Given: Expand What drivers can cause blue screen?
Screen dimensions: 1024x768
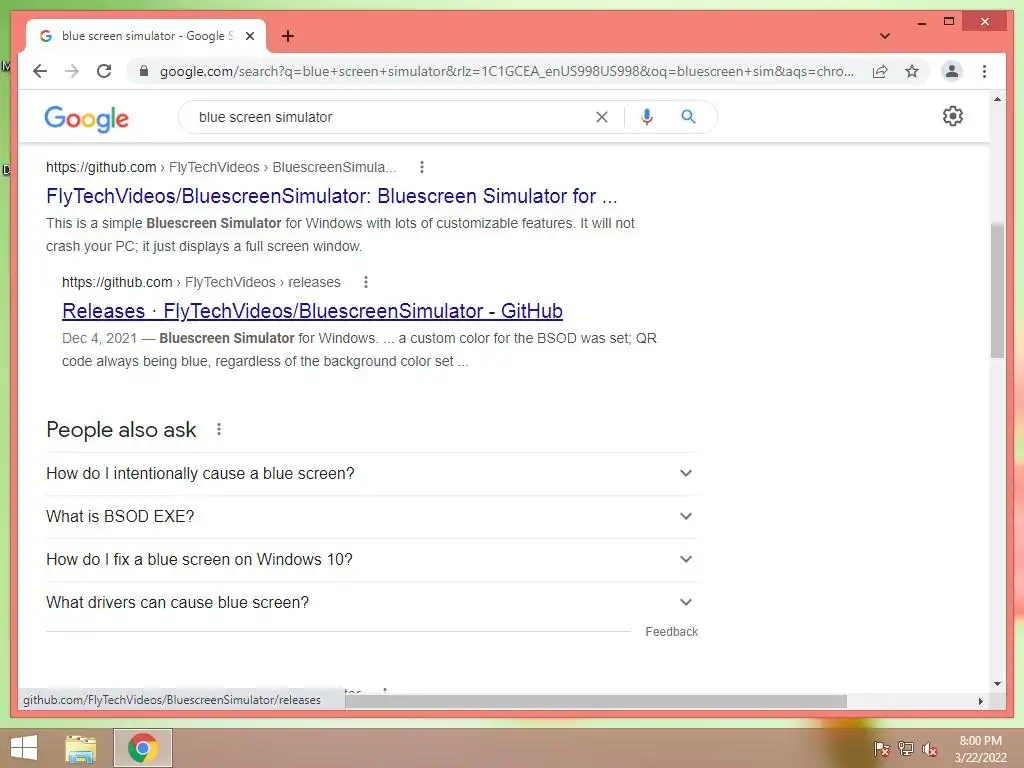Looking at the screenshot, I should pos(371,603).
